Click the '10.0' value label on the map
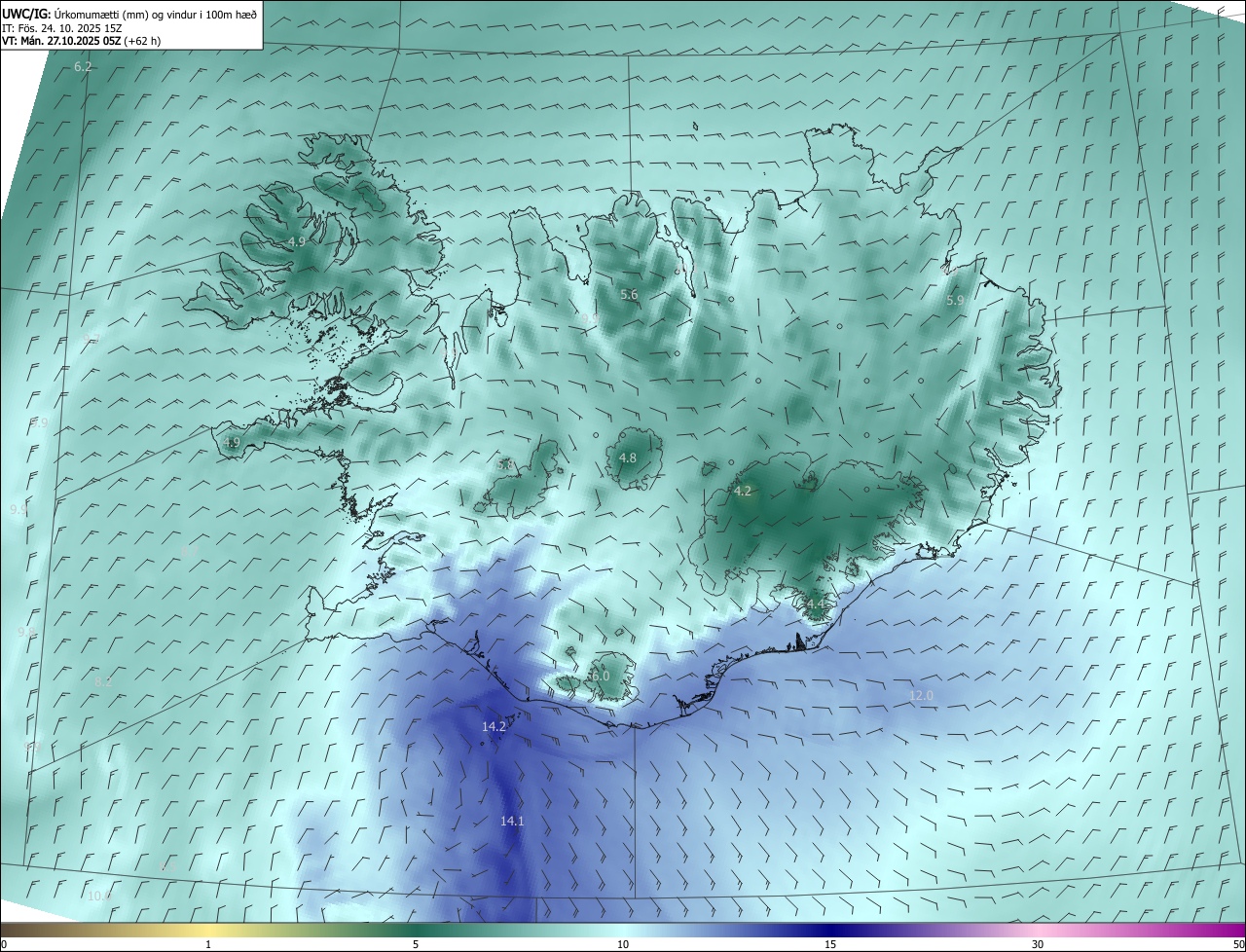The width and height of the screenshot is (1246, 952). [99, 896]
